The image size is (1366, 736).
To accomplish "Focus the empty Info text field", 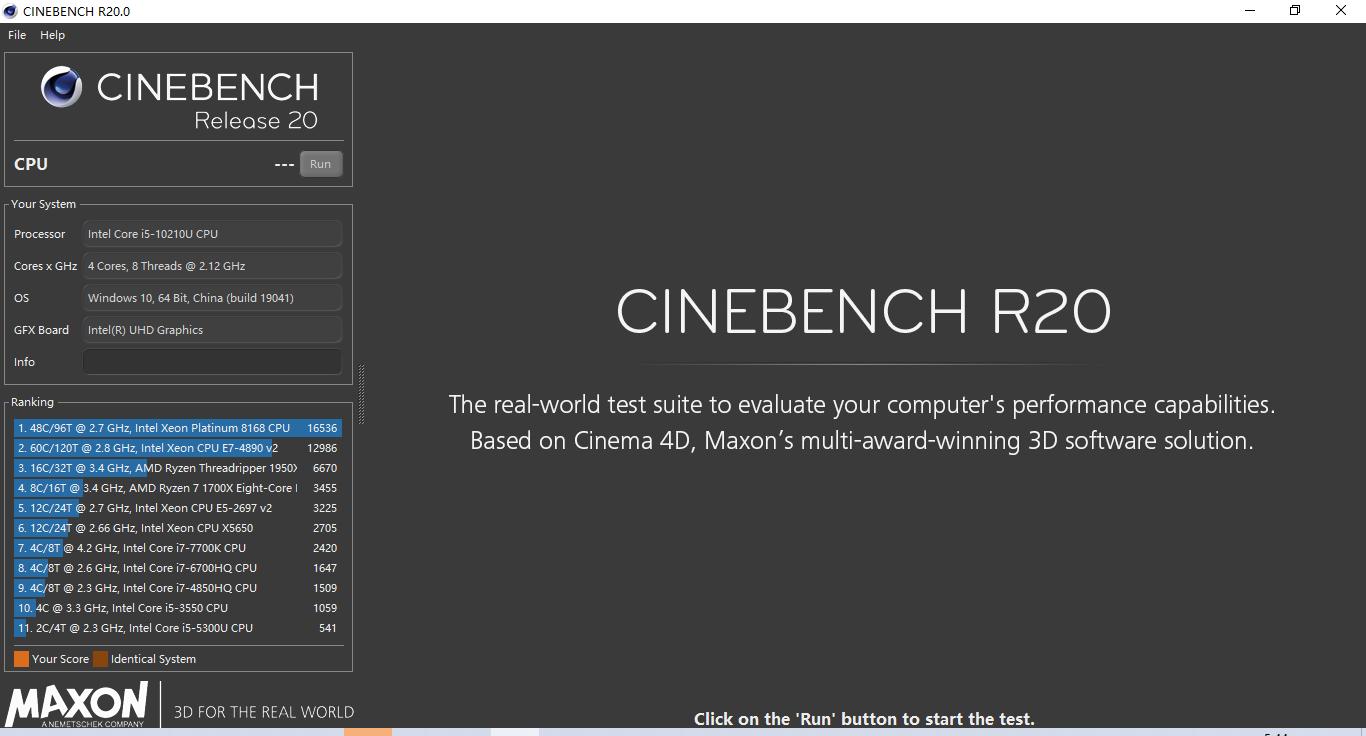I will point(212,362).
